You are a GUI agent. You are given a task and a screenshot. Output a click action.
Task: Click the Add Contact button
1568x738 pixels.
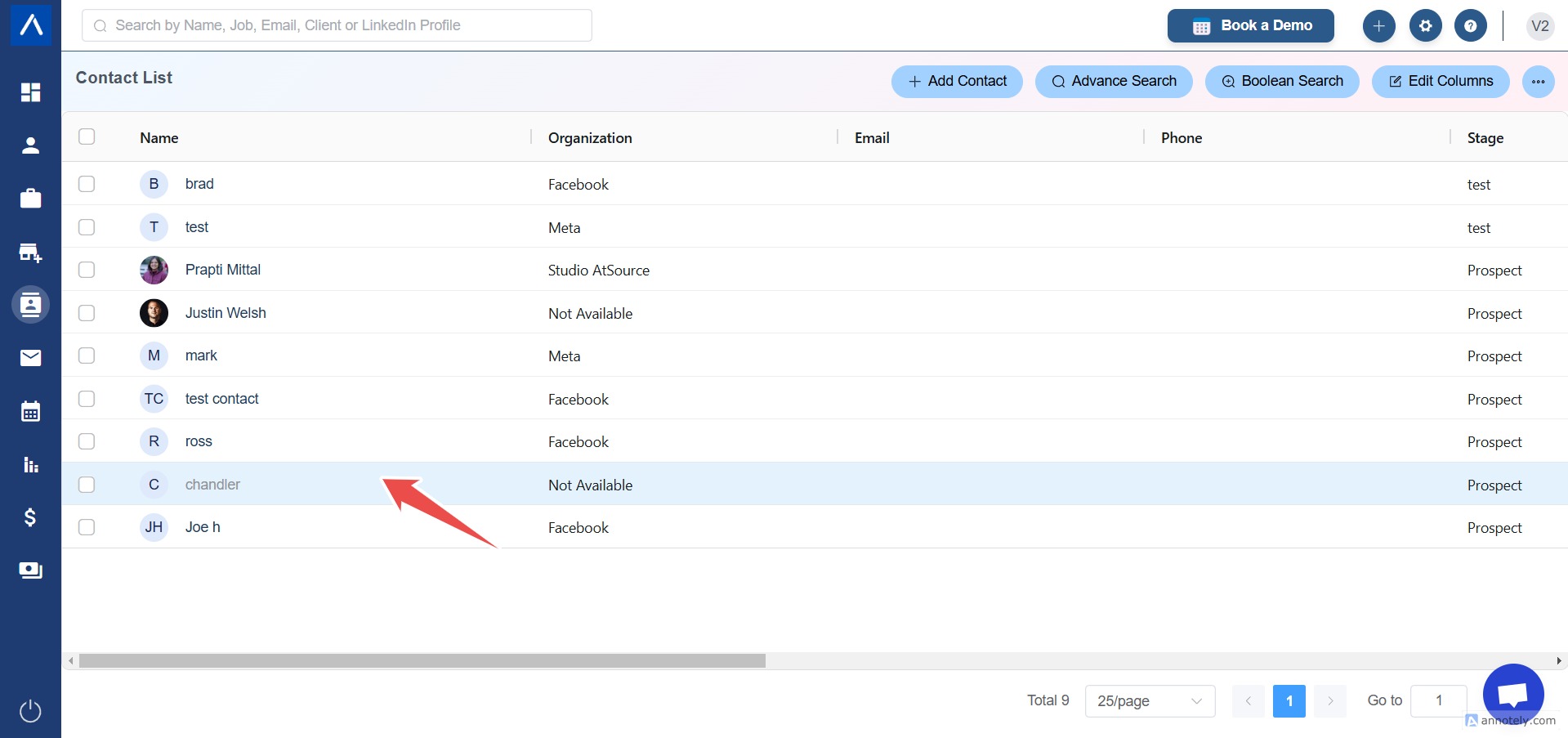(x=956, y=81)
